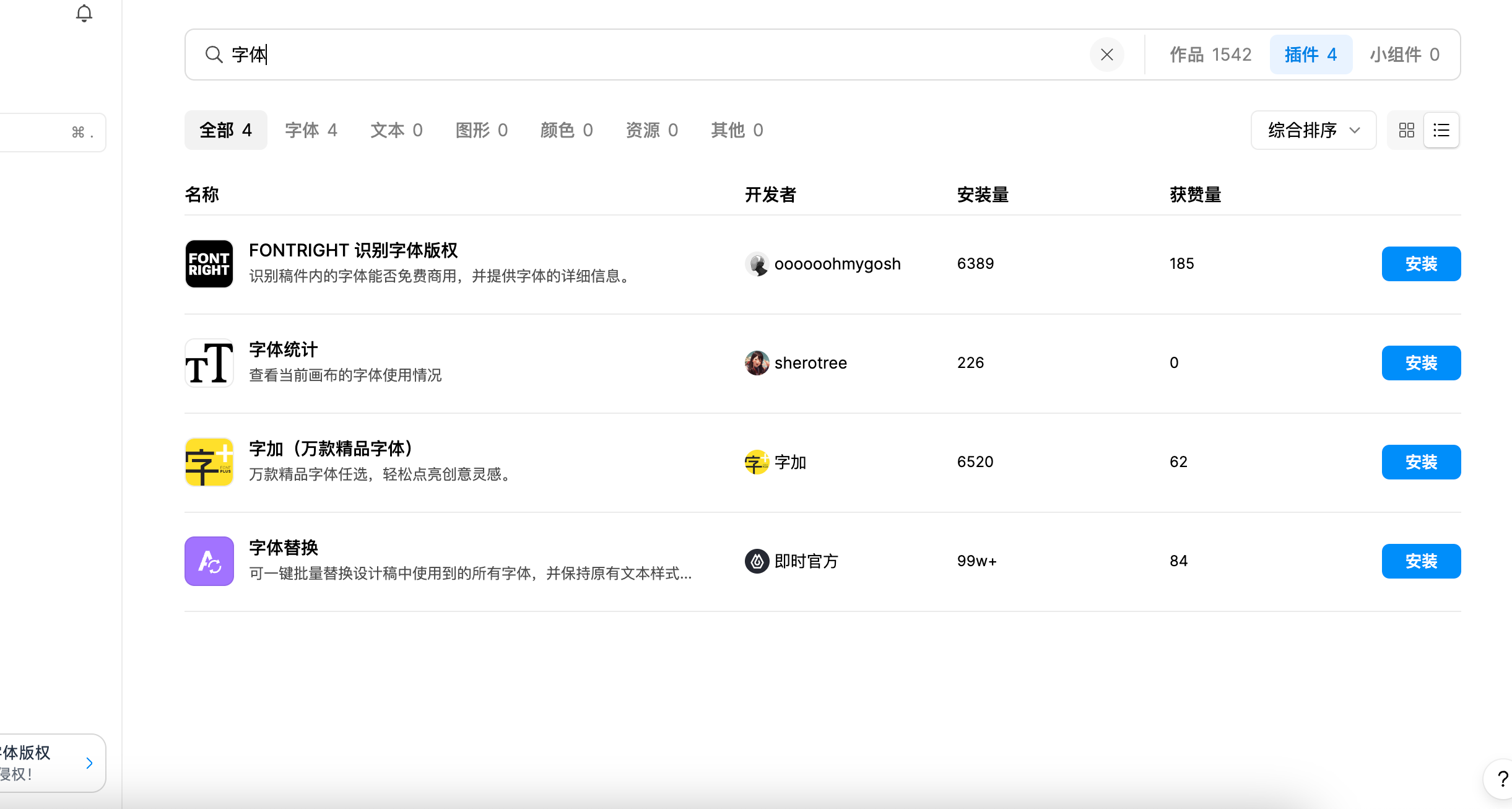This screenshot has width=1512, height=809.
Task: Click the ooooohmygosh developer avatar
Action: click(757, 264)
